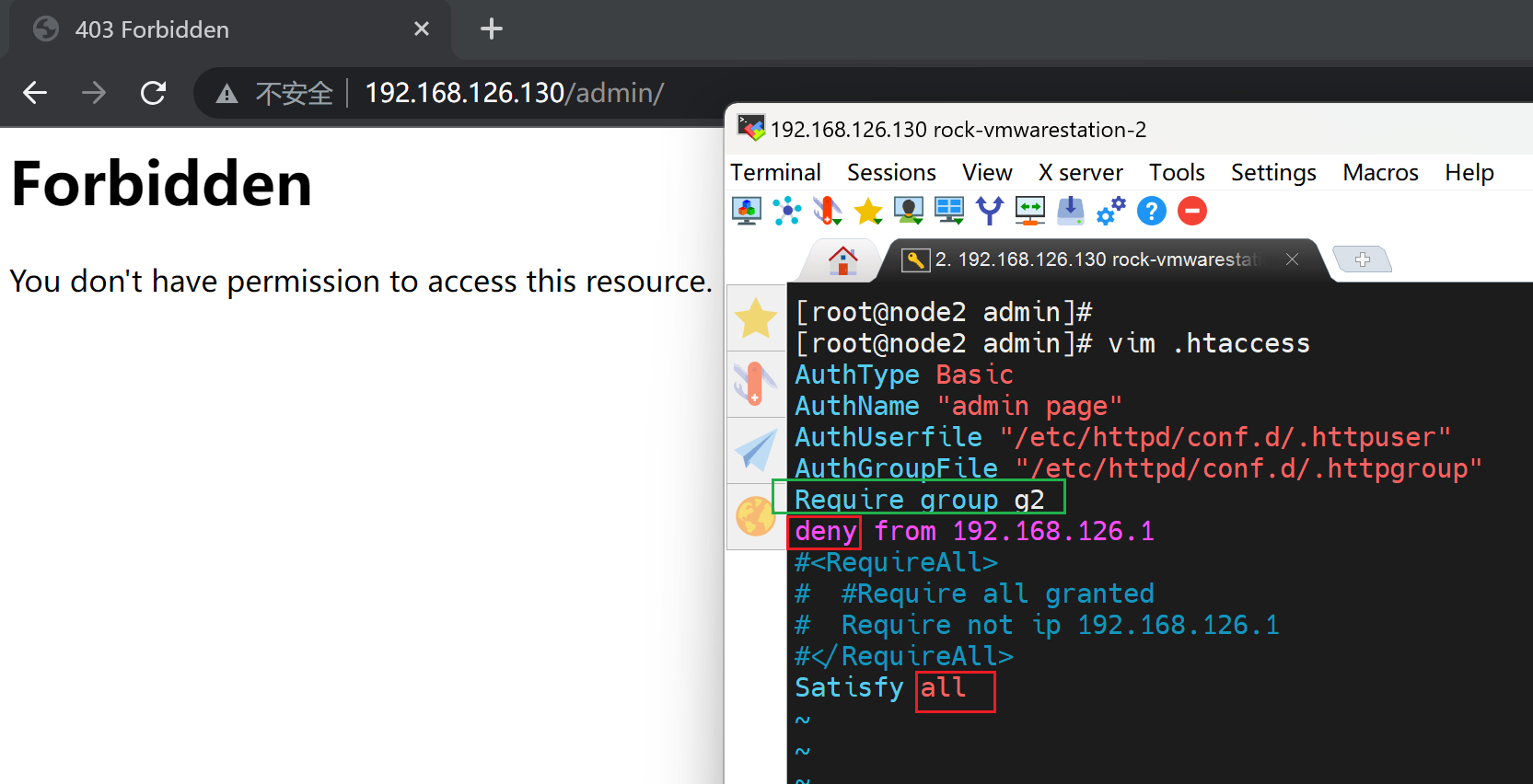
Task: Add a new terminal tab with plus button
Action: (1362, 259)
